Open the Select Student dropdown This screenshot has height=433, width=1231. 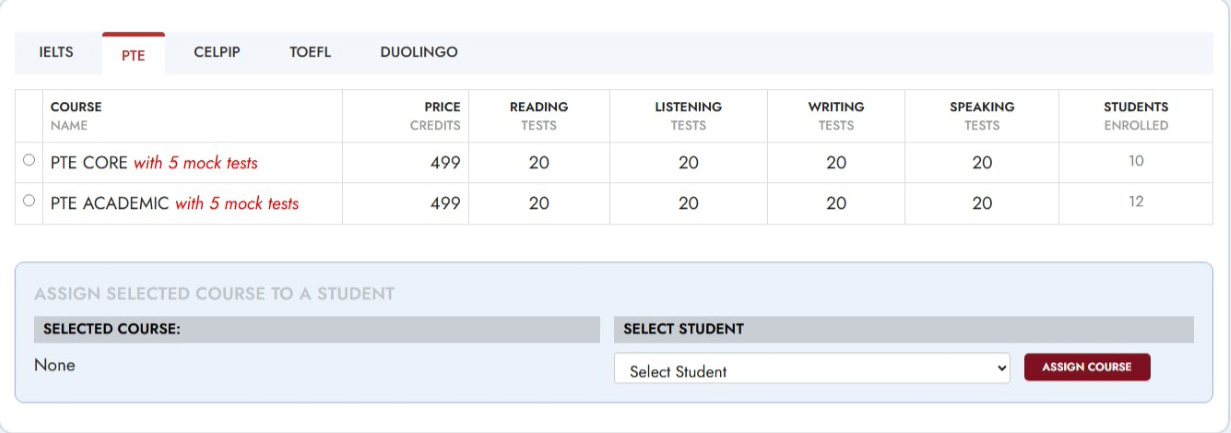coord(812,370)
